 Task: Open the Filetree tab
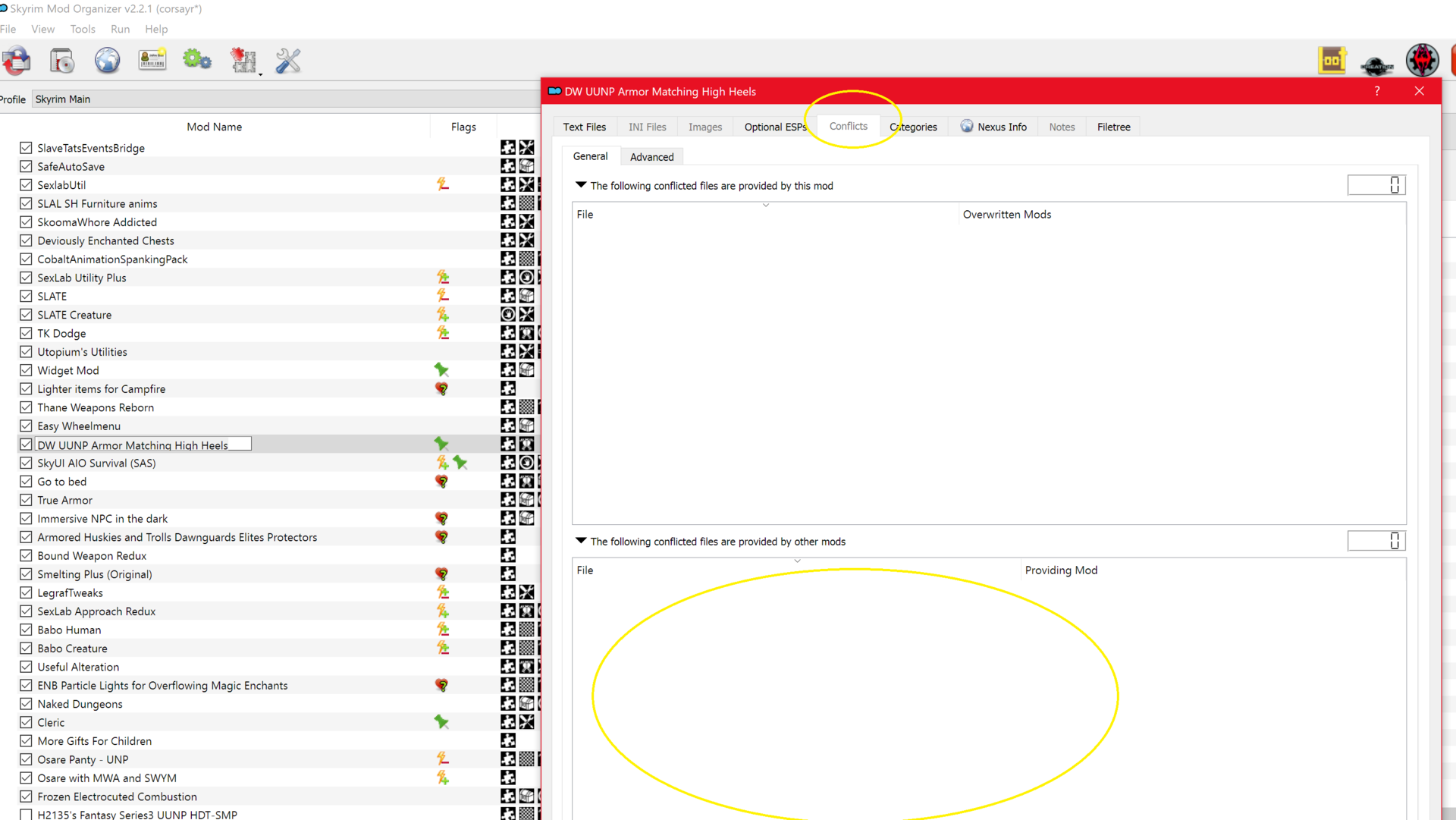click(1113, 127)
